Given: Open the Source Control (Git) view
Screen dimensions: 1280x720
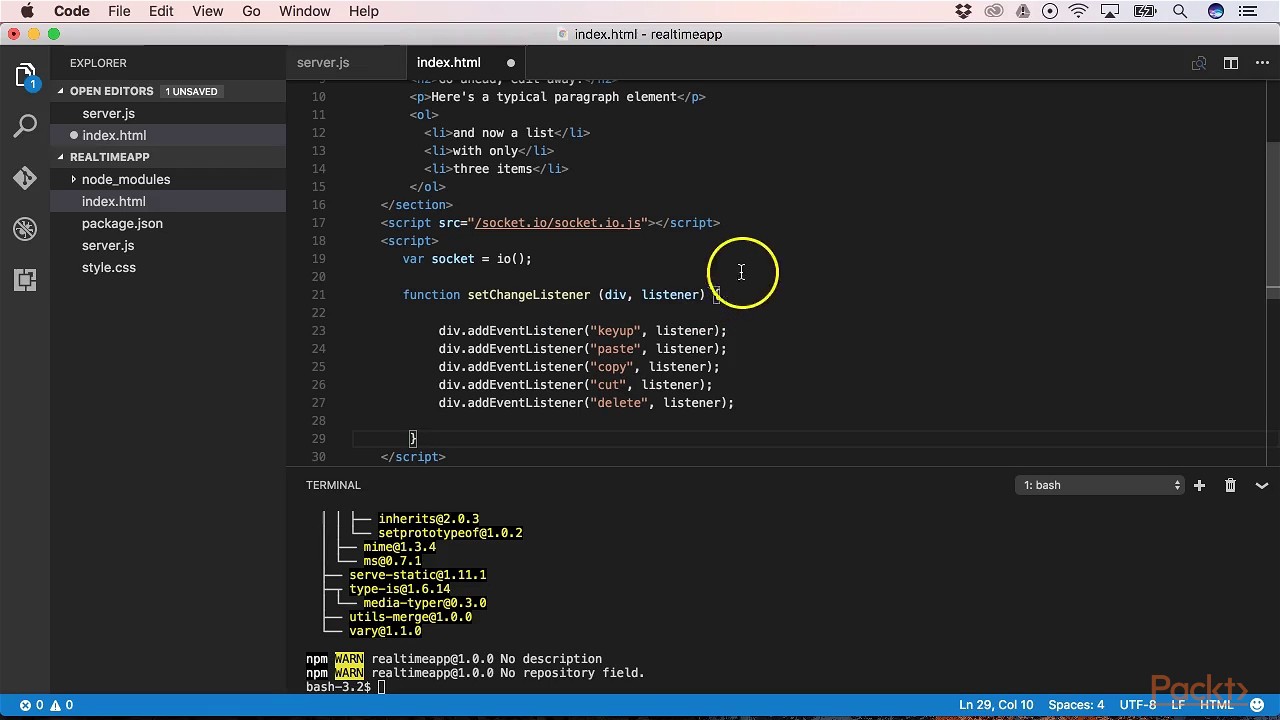Looking at the screenshot, I should 25,178.
